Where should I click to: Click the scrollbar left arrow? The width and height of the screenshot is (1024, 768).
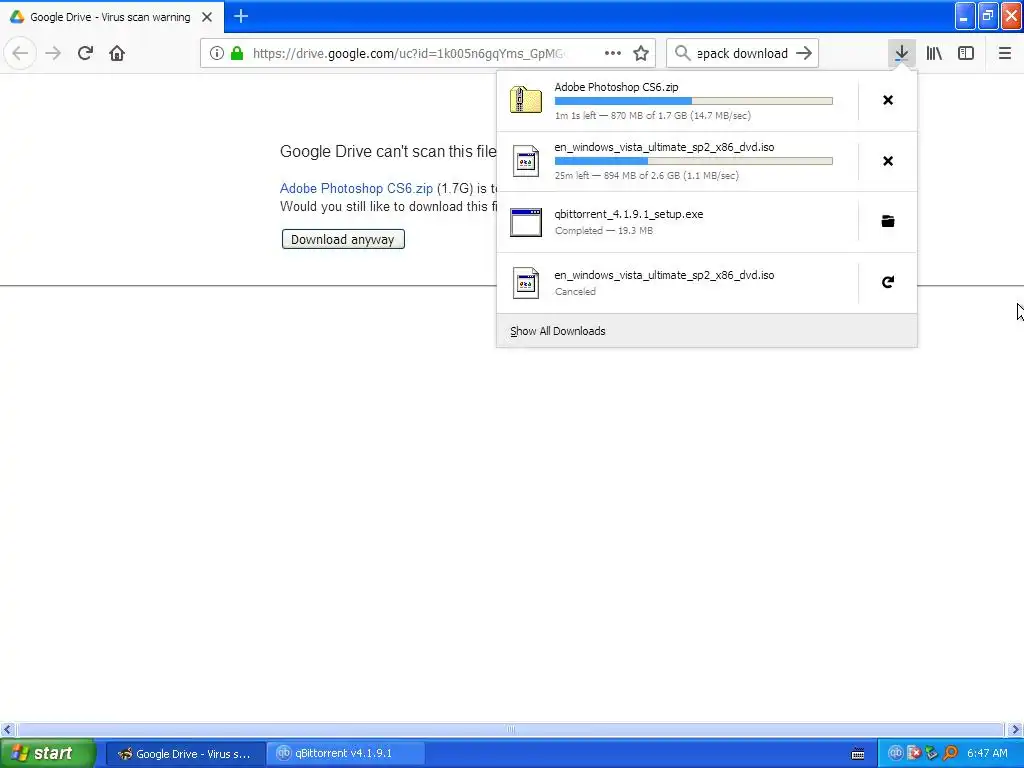tap(7, 729)
